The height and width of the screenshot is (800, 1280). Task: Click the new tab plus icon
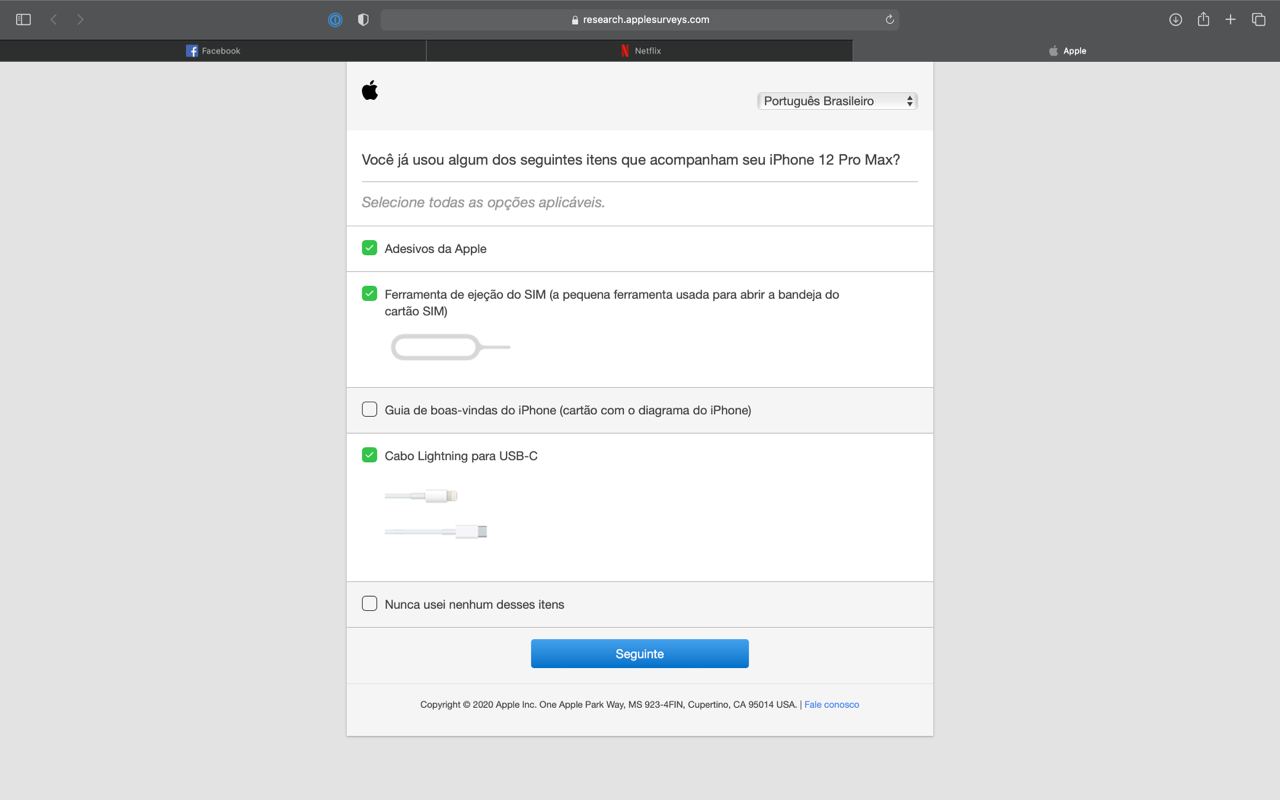click(x=1231, y=18)
